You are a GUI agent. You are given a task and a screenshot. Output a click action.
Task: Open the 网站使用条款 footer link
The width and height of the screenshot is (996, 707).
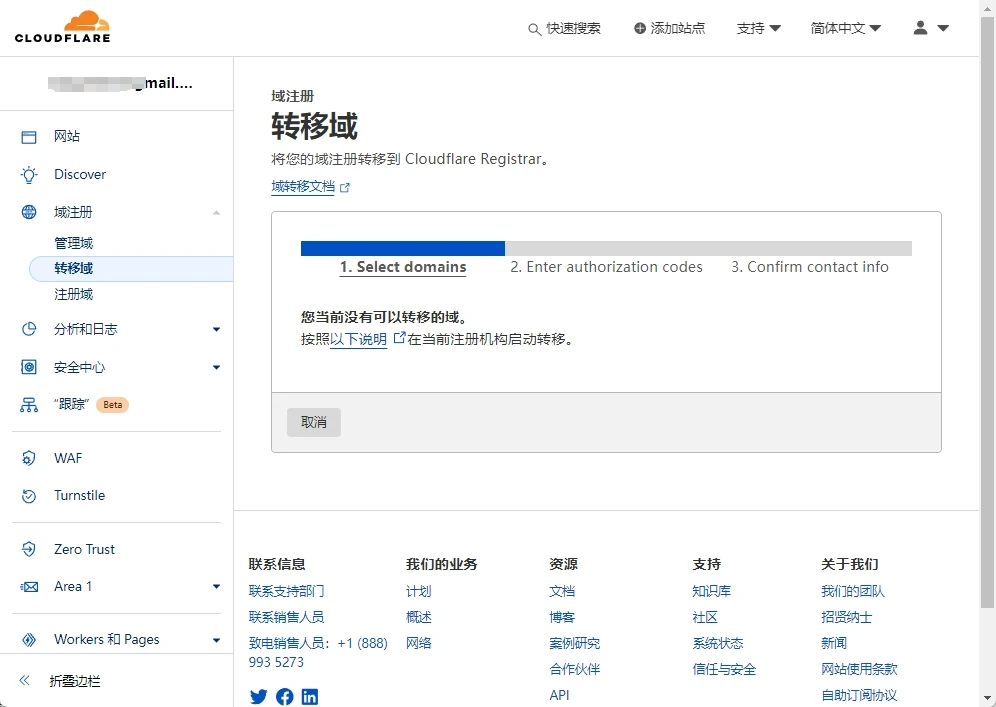(x=859, y=669)
